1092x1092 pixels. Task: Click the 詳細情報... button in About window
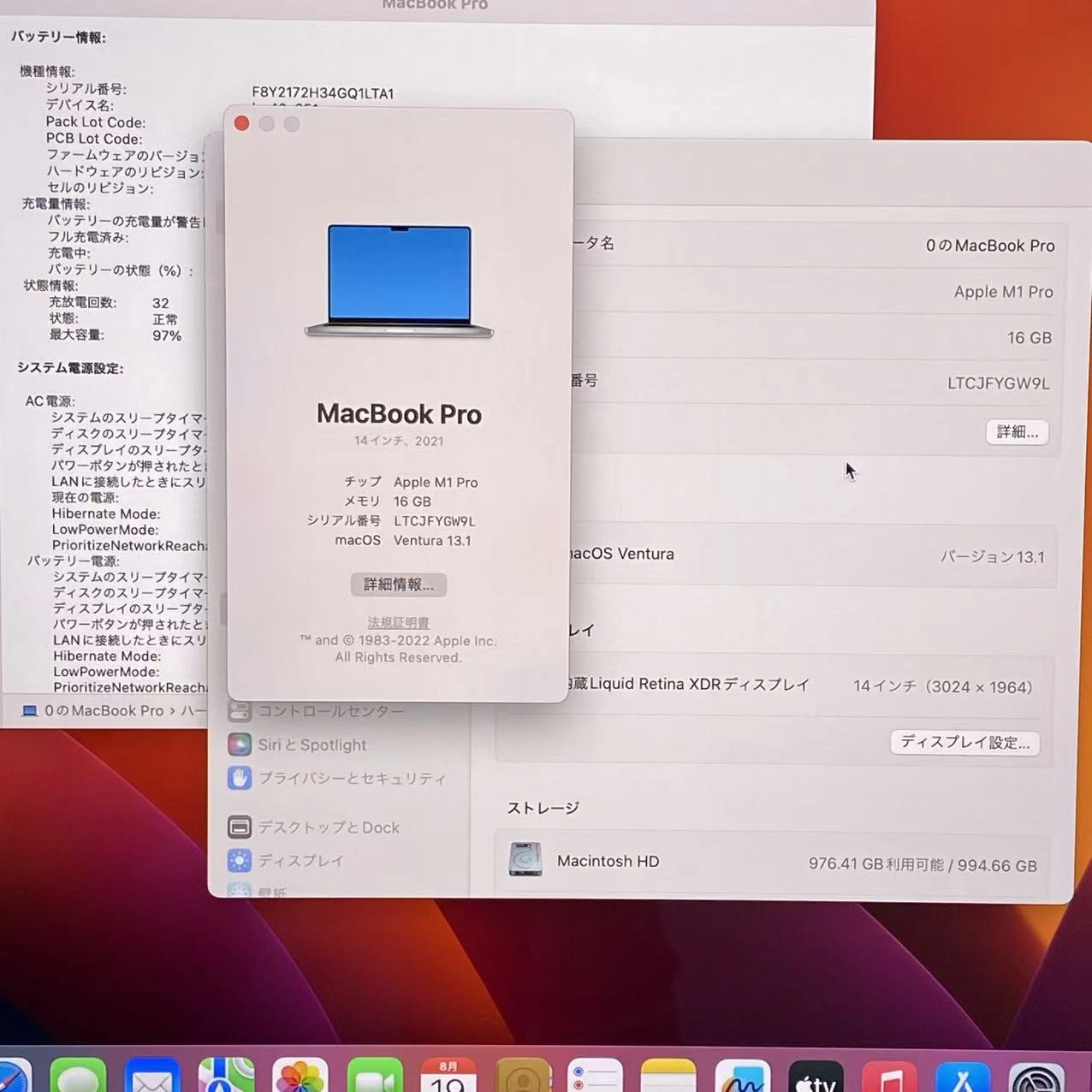(399, 585)
